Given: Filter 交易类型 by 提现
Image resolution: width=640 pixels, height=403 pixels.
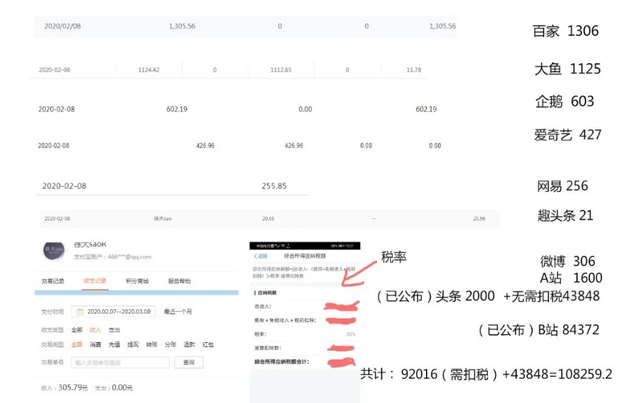Looking at the screenshot, I should (x=133, y=345).
